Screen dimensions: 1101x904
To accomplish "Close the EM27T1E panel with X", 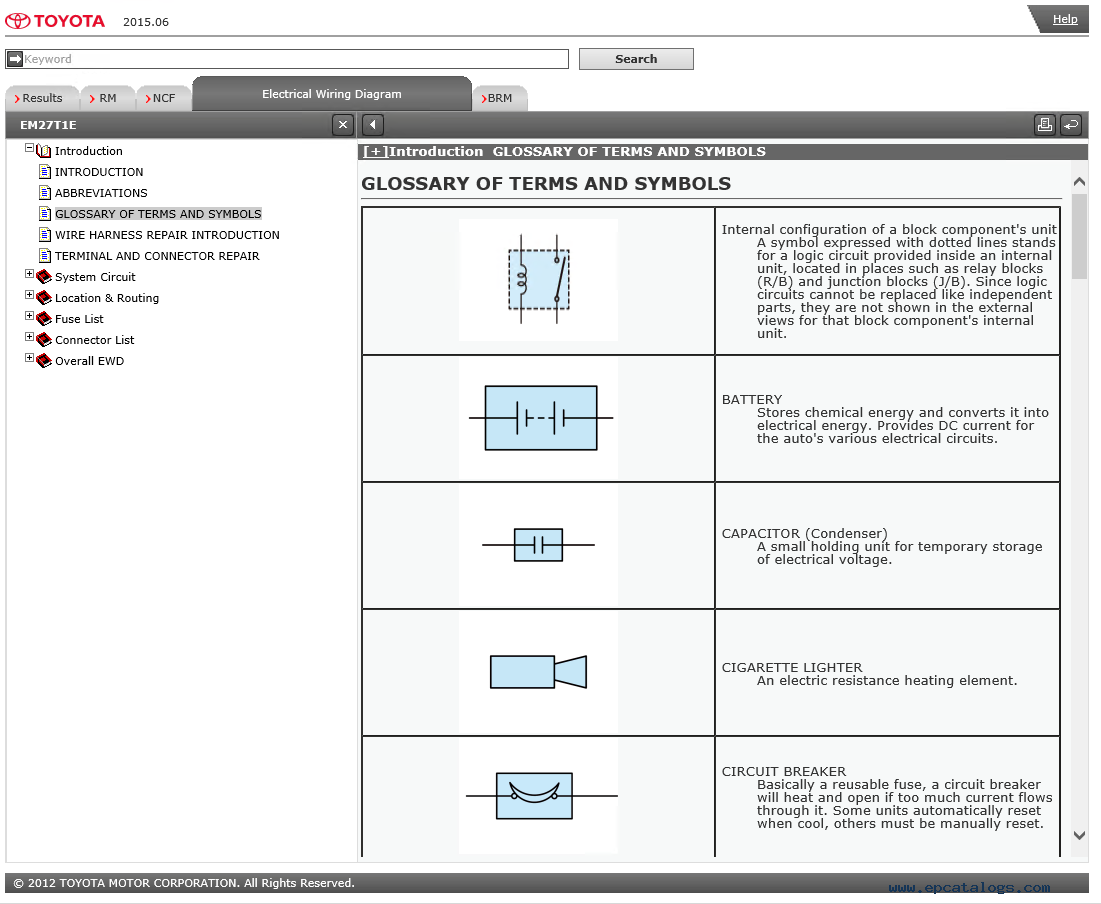I will coord(343,125).
